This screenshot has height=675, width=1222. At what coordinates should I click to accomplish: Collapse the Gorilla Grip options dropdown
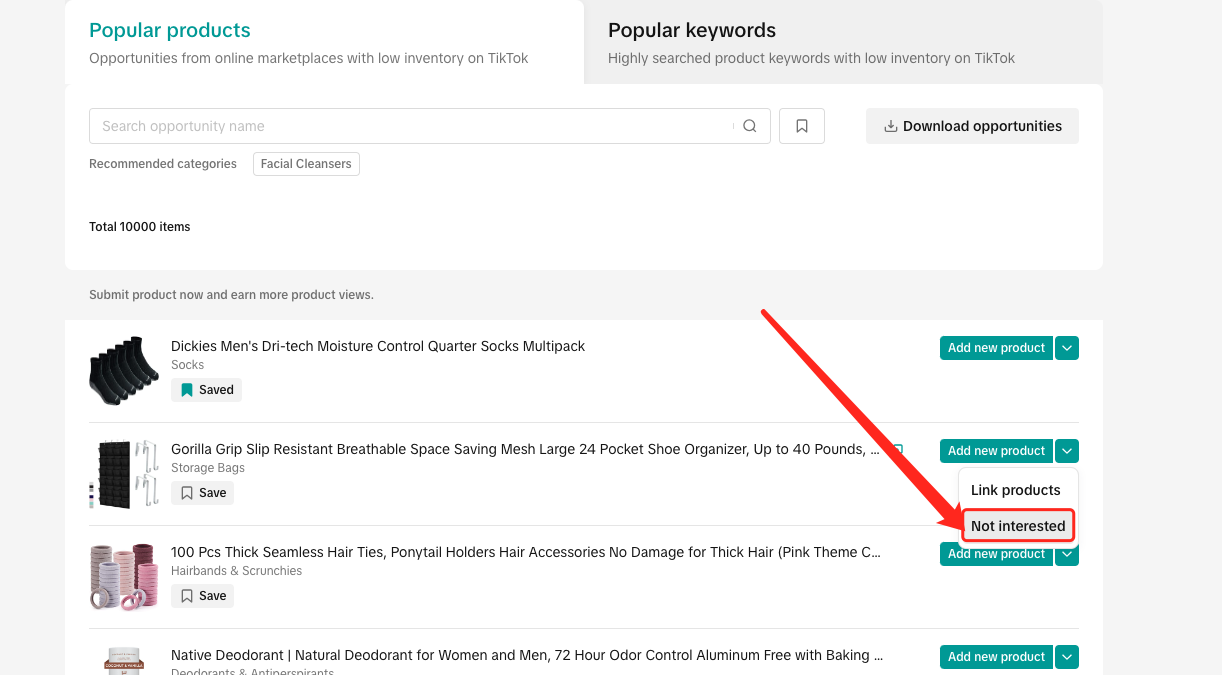tap(1067, 451)
